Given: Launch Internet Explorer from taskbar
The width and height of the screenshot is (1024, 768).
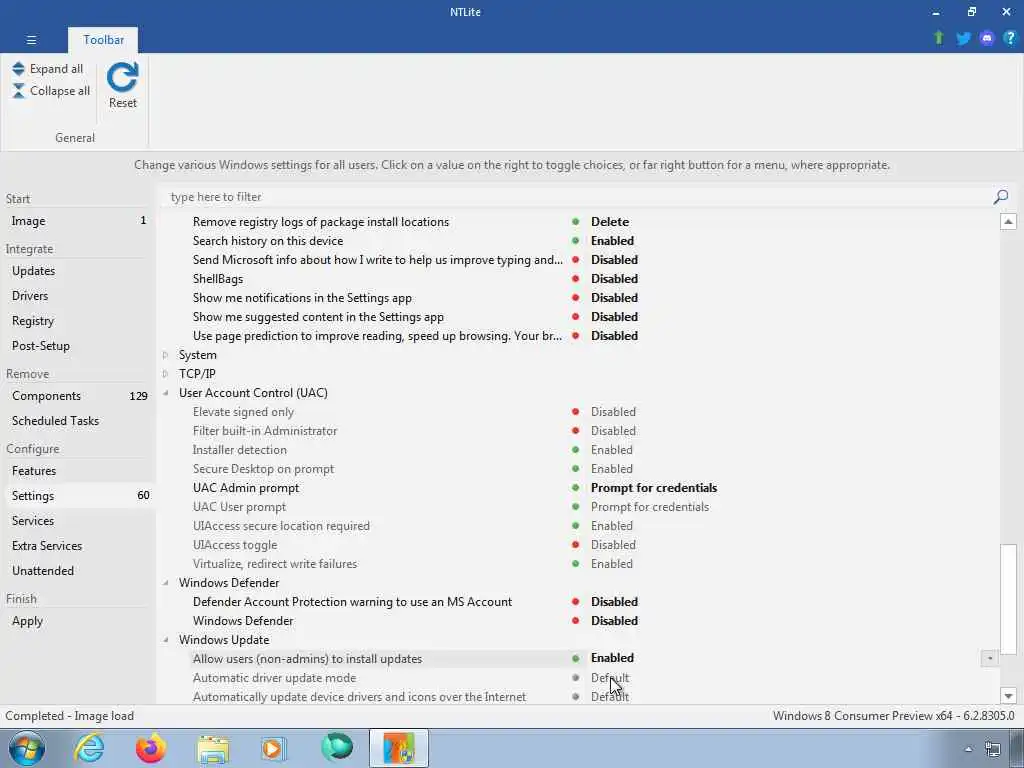Looking at the screenshot, I should click(x=89, y=748).
